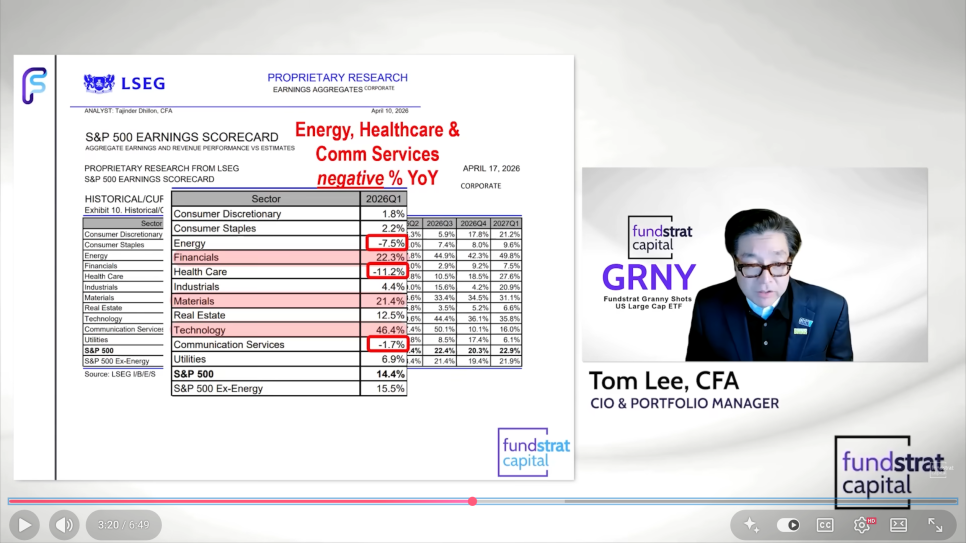Click the 'Source: LSEG I/B/E/S' note
Image resolution: width=966 pixels, height=543 pixels.
(x=120, y=374)
